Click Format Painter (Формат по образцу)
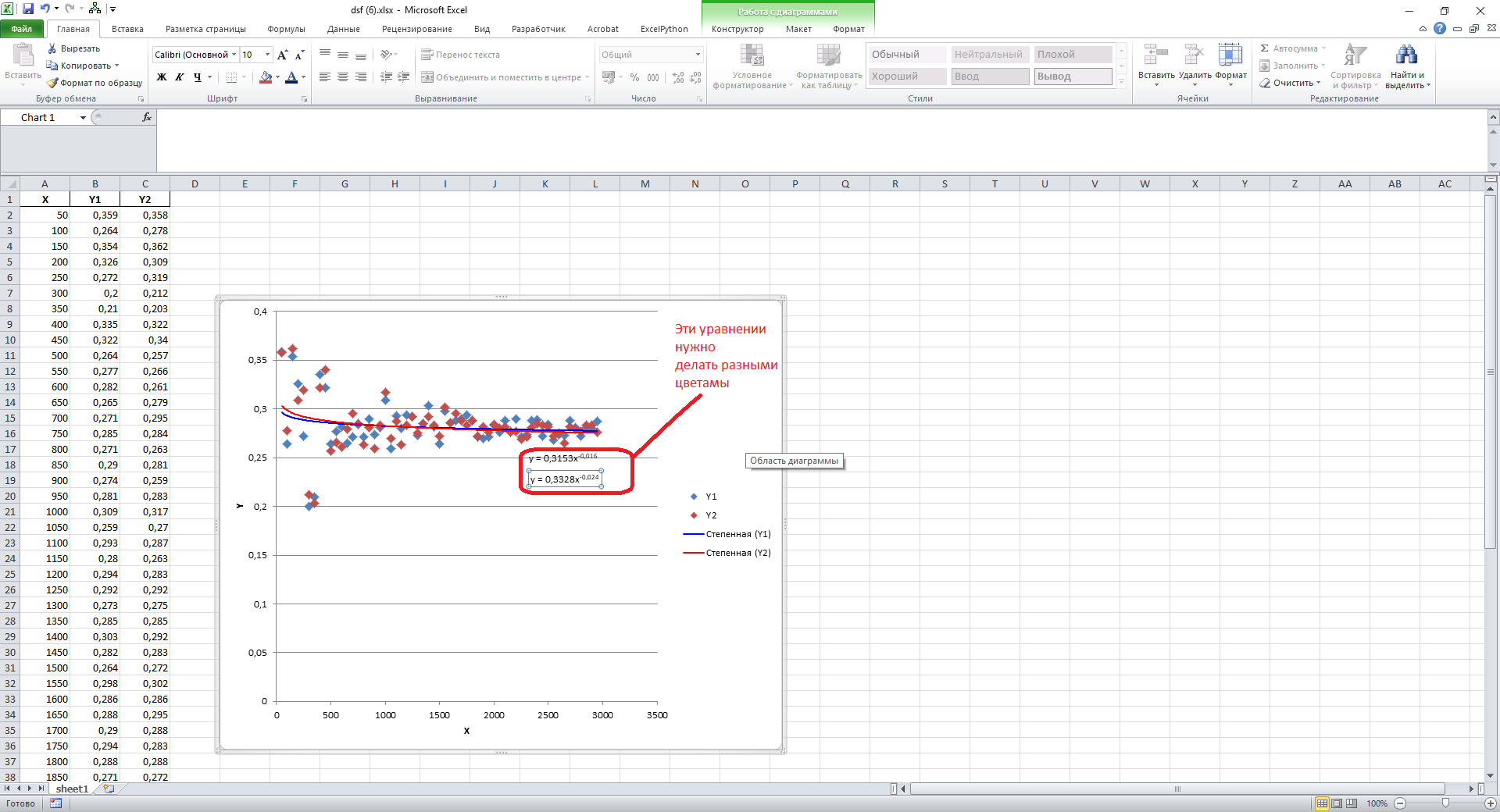 pyautogui.click(x=95, y=83)
